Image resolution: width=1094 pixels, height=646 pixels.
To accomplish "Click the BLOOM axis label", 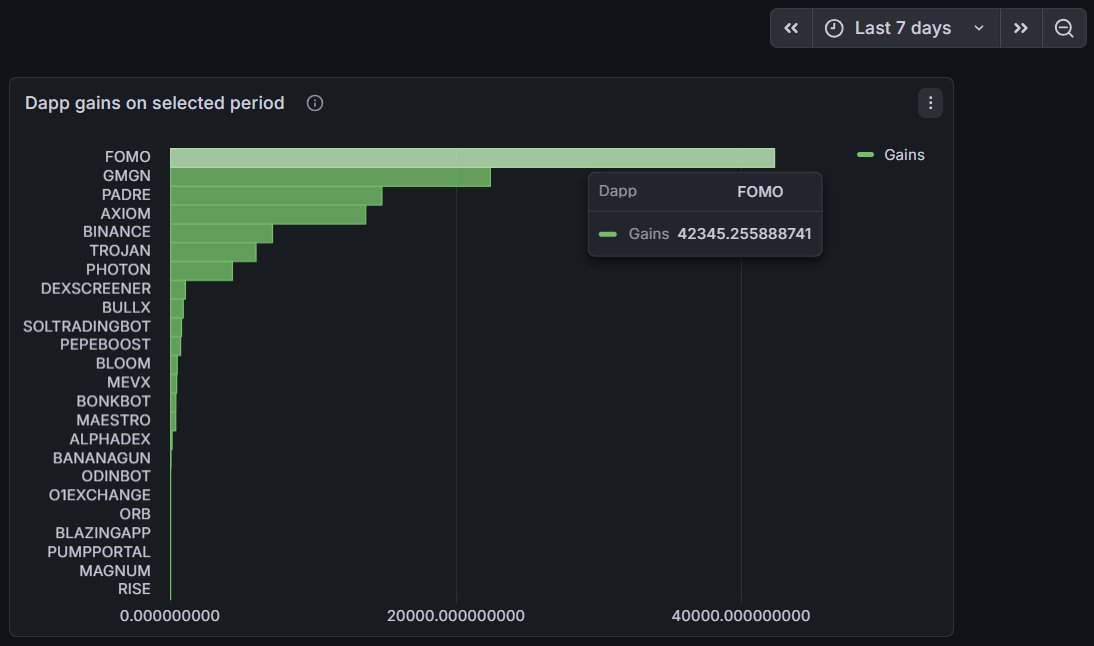I will point(123,363).
